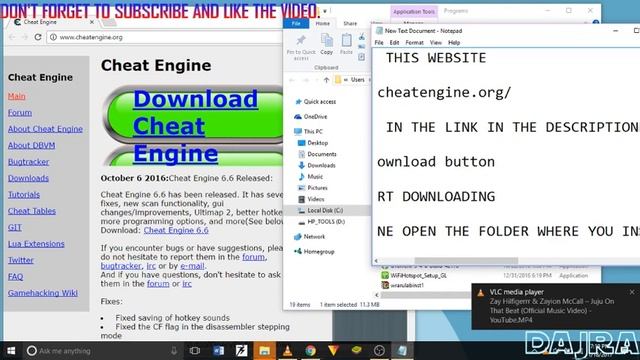This screenshot has height=360, width=640.
Task: Open the Bugtracker sidebar link
Action: coord(29,162)
